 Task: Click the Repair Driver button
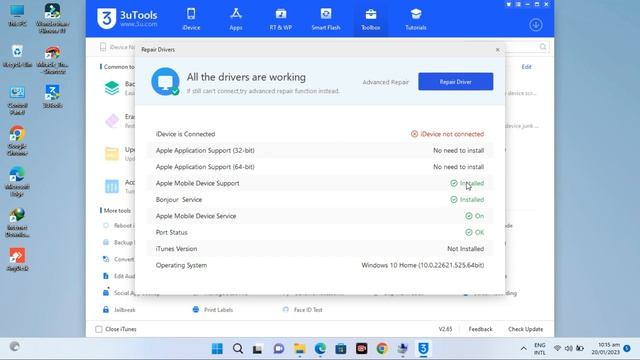[456, 82]
